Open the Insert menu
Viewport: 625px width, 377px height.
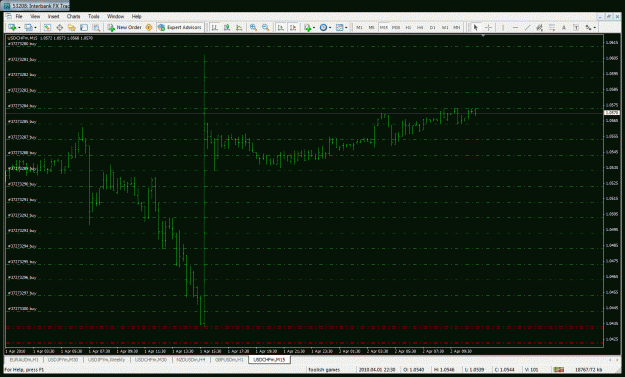click(x=53, y=16)
